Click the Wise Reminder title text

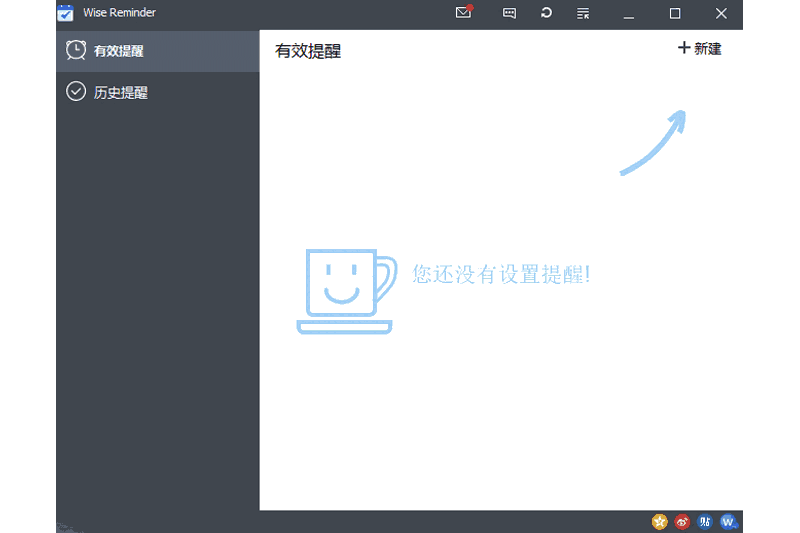pos(119,13)
